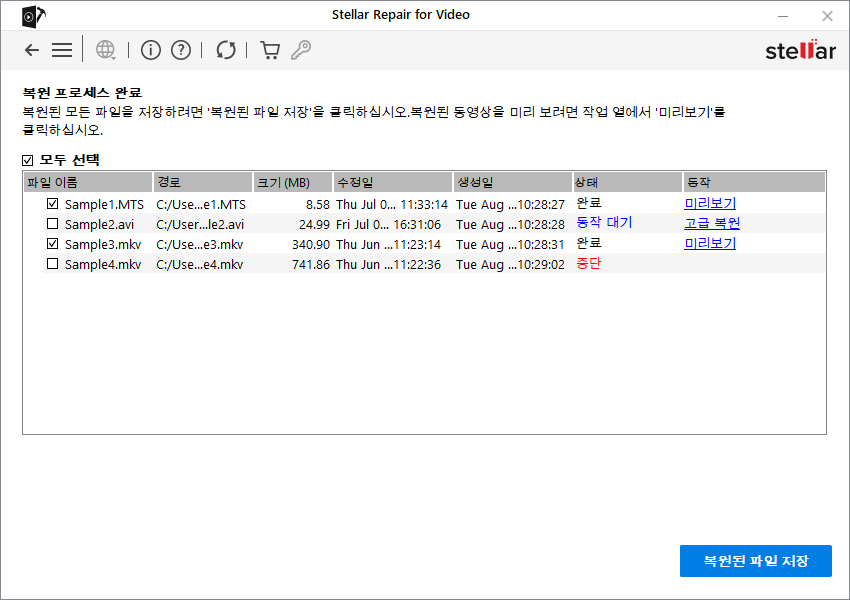850x600 pixels.
Task: Click path C:/User...le2.avi cell
Action: [200, 224]
